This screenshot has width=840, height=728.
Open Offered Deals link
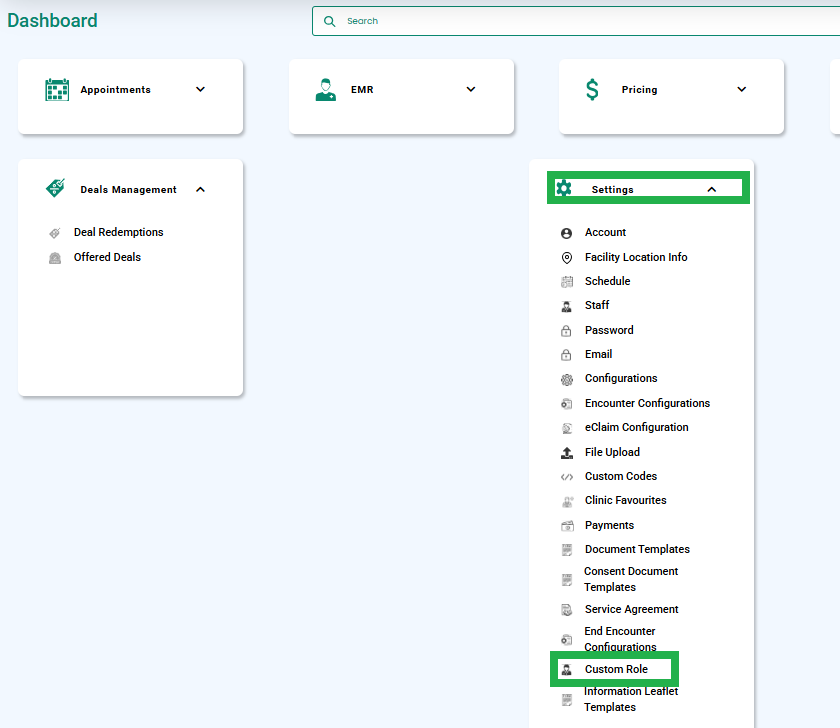click(x=107, y=257)
